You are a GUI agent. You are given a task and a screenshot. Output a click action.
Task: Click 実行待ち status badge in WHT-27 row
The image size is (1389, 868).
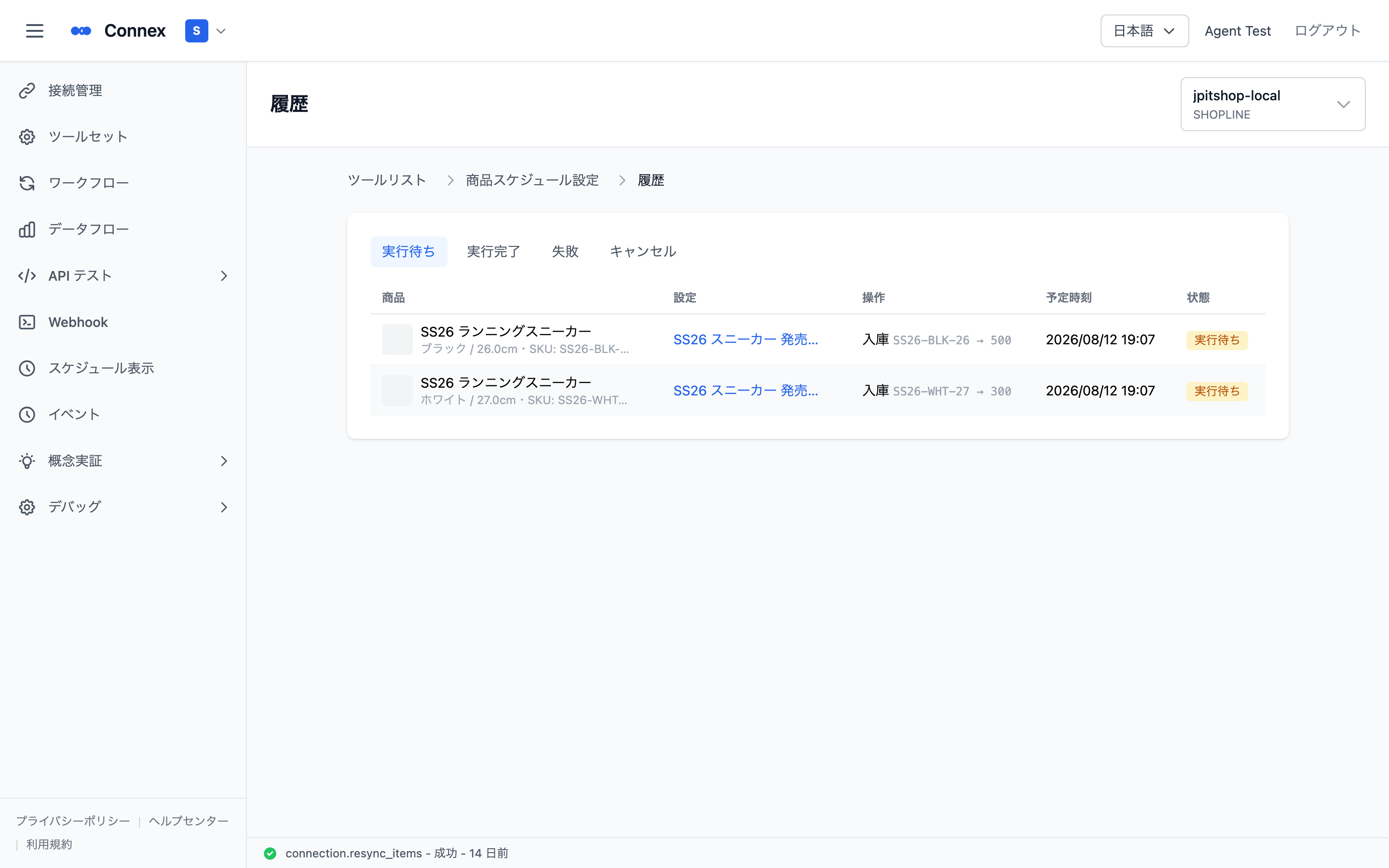tap(1217, 391)
